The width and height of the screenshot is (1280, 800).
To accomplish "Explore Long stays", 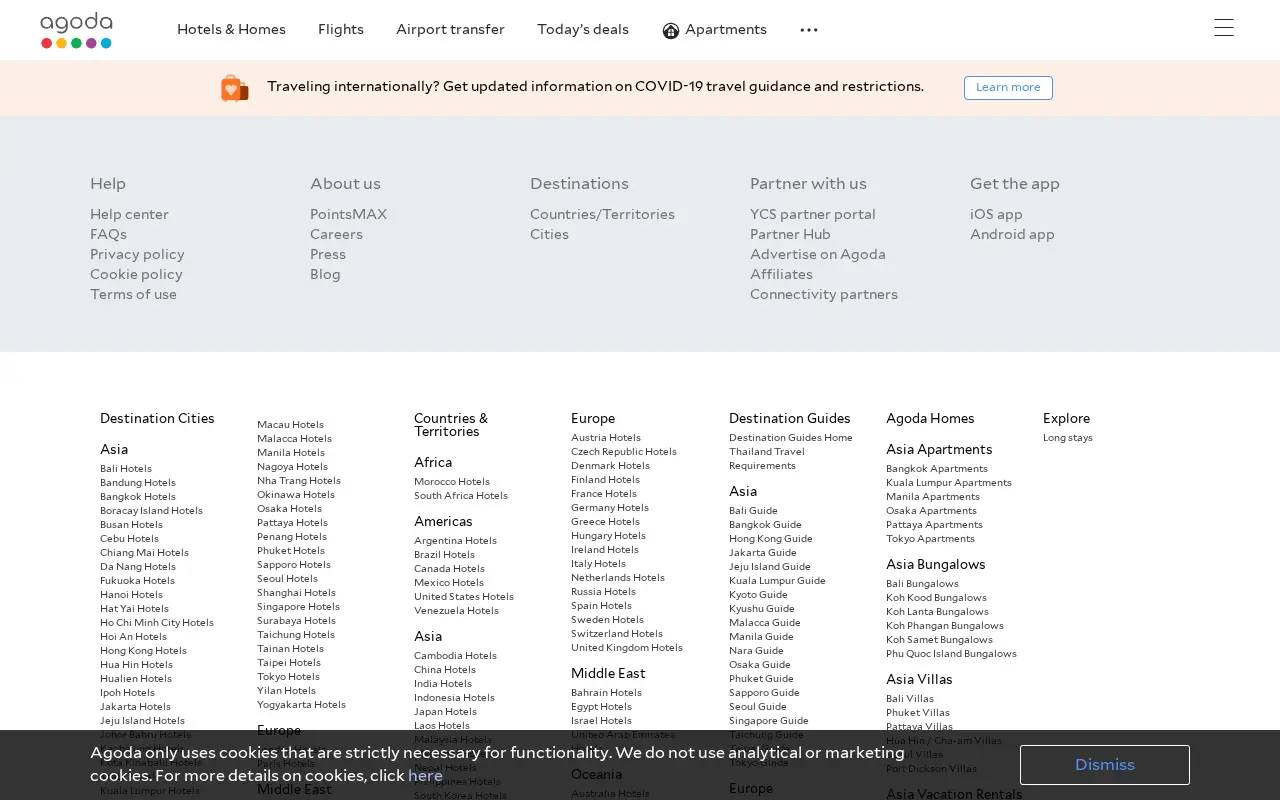I will (x=1068, y=437).
